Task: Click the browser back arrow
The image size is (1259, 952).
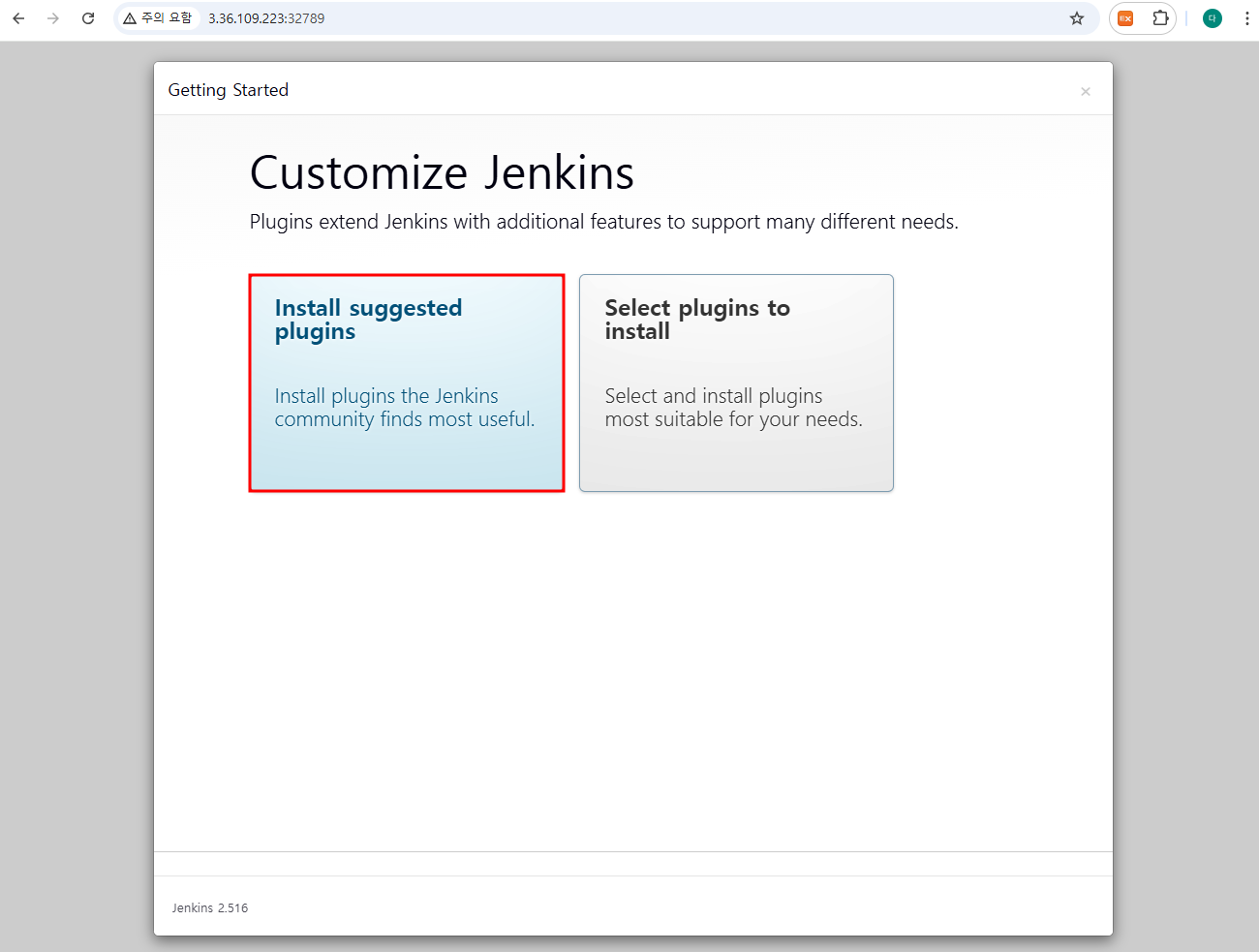Action: click(x=18, y=18)
